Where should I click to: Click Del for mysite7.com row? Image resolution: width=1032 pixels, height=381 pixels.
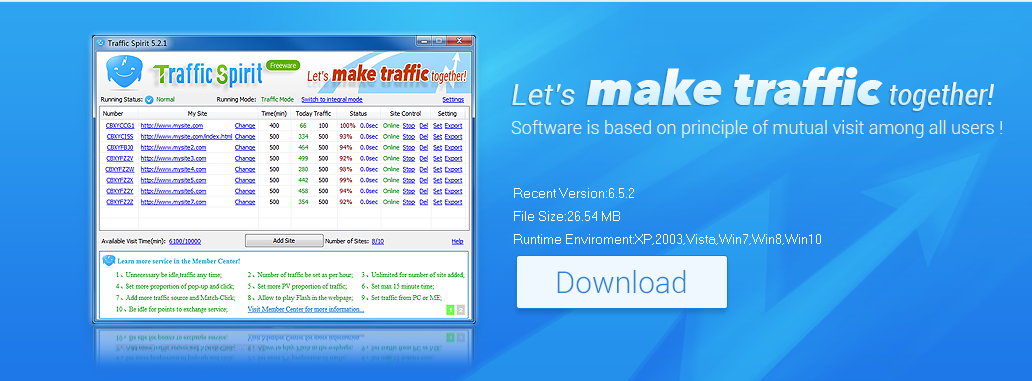tap(424, 202)
